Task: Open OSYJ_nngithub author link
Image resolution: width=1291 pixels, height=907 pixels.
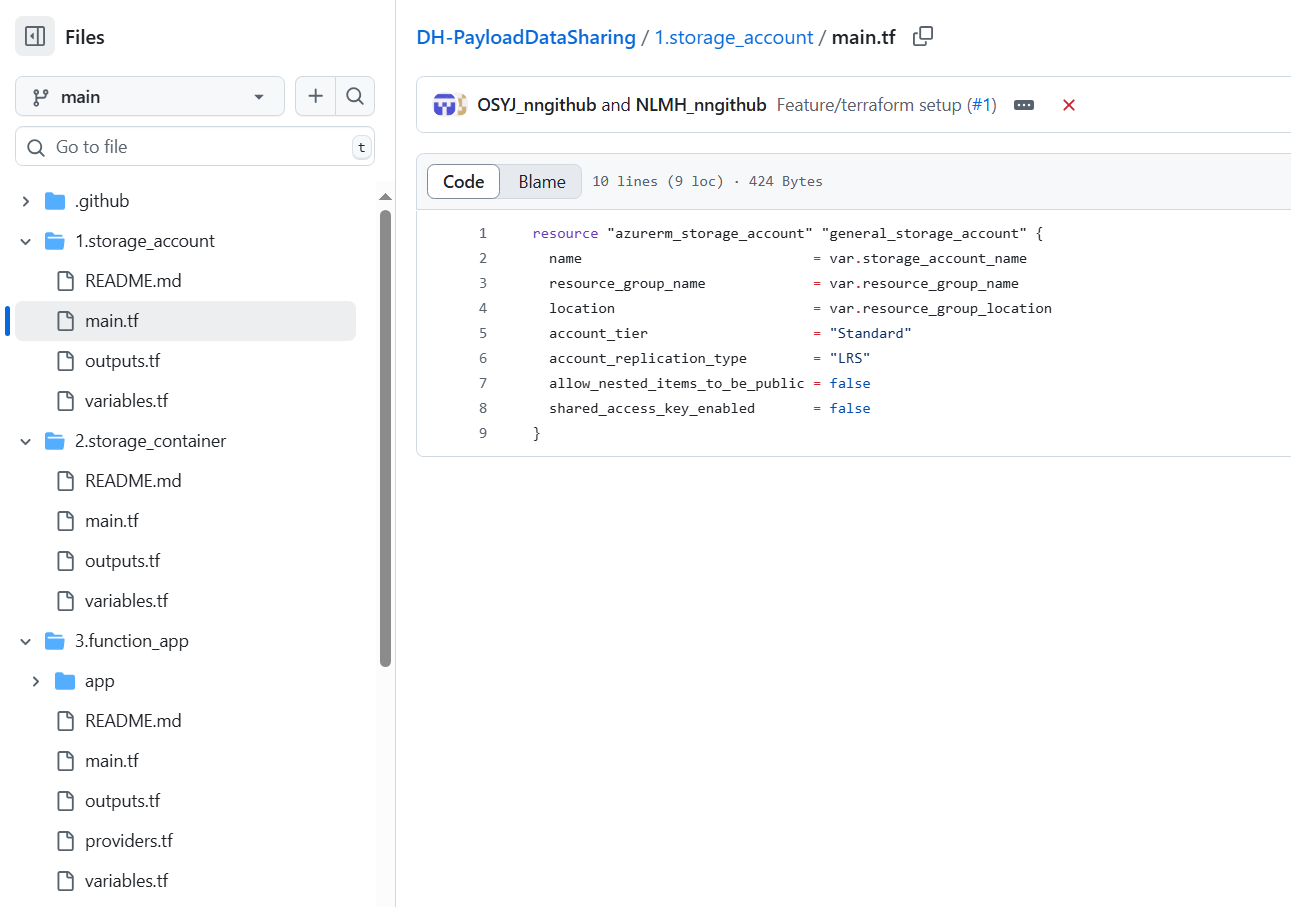Action: coord(537,105)
